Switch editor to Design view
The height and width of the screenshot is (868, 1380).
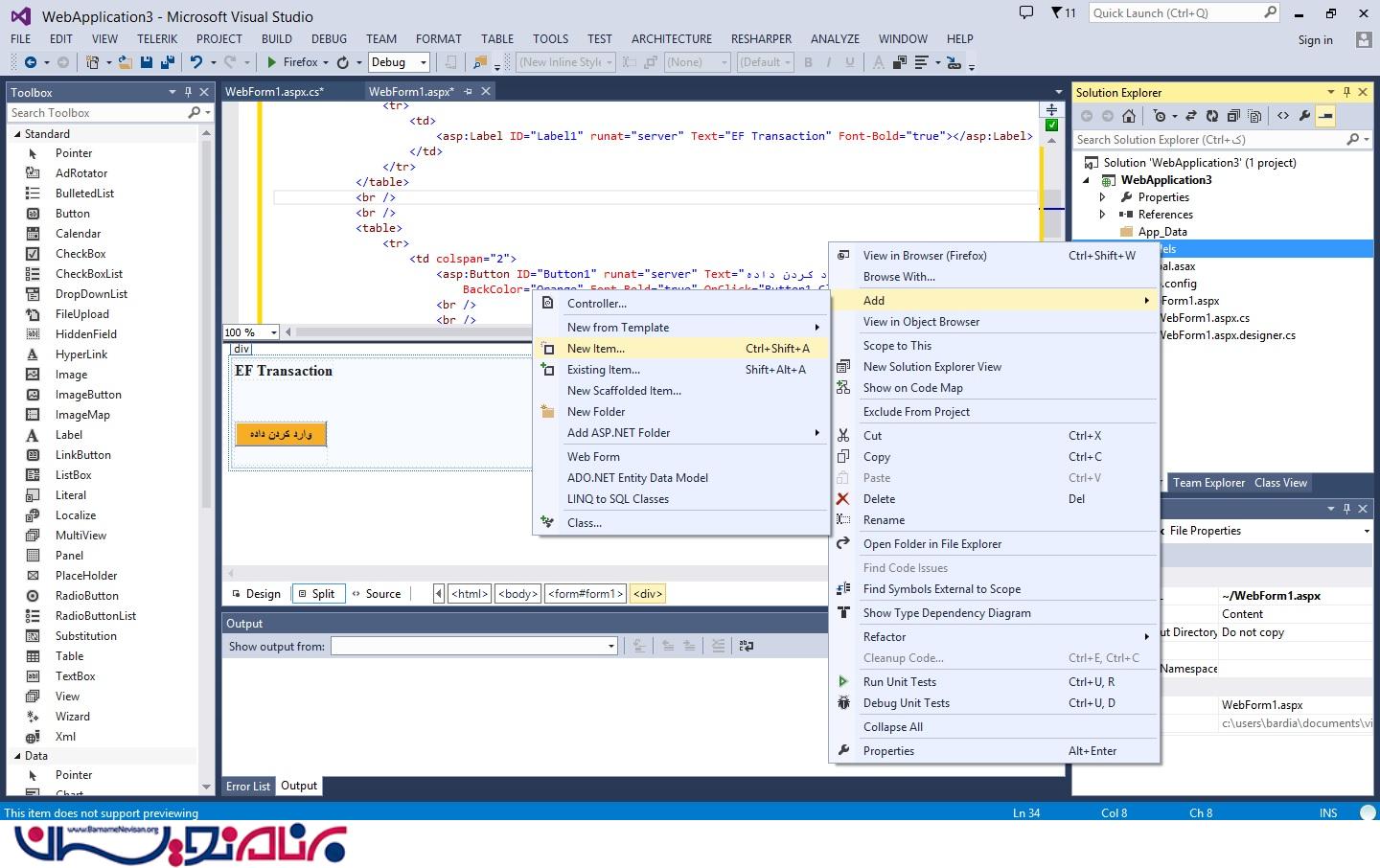(257, 594)
